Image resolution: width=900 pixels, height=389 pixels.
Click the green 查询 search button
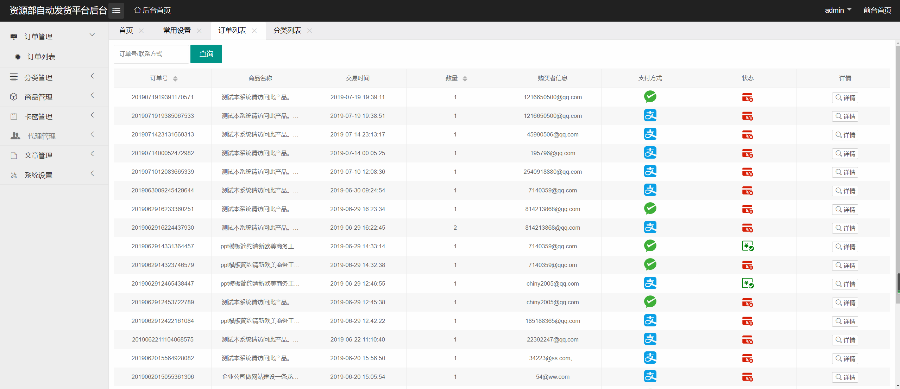pos(206,54)
